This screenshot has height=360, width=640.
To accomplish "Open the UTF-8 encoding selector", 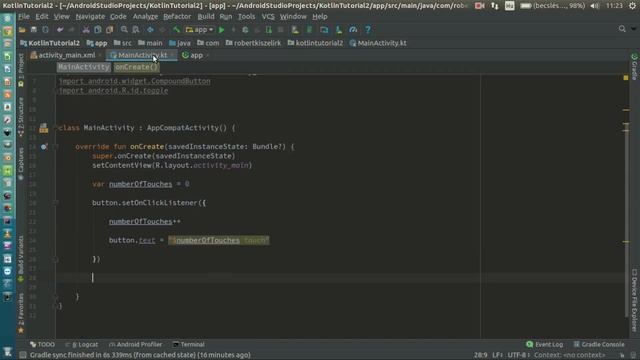I will coord(518,355).
